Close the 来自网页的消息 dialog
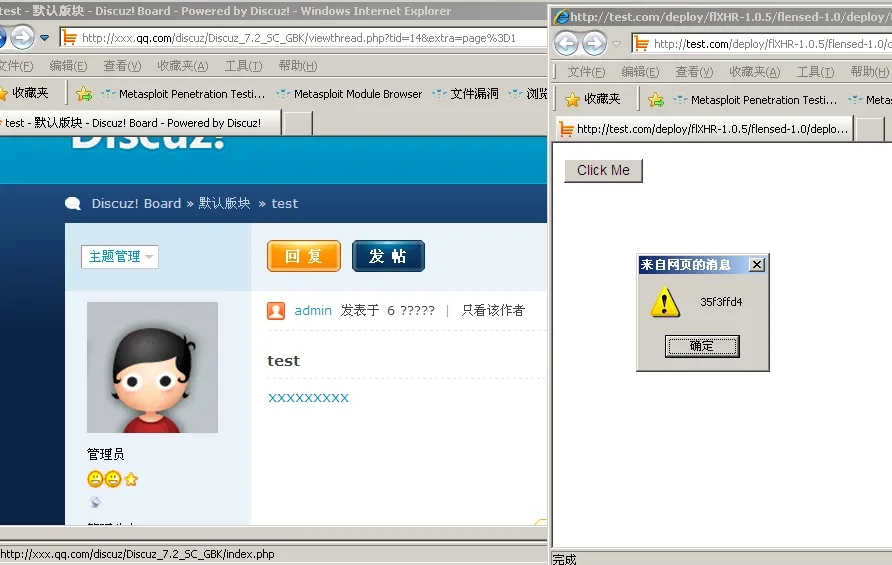 coord(757,265)
